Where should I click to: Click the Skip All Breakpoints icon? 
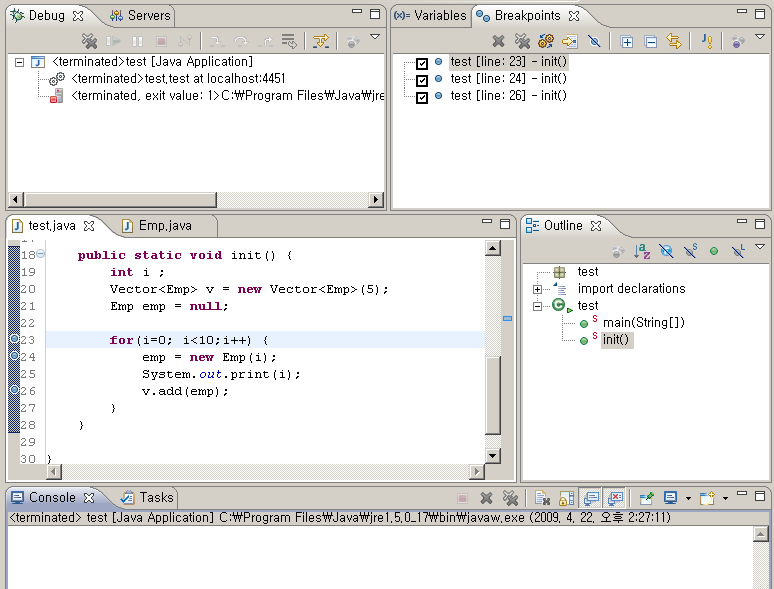click(594, 41)
